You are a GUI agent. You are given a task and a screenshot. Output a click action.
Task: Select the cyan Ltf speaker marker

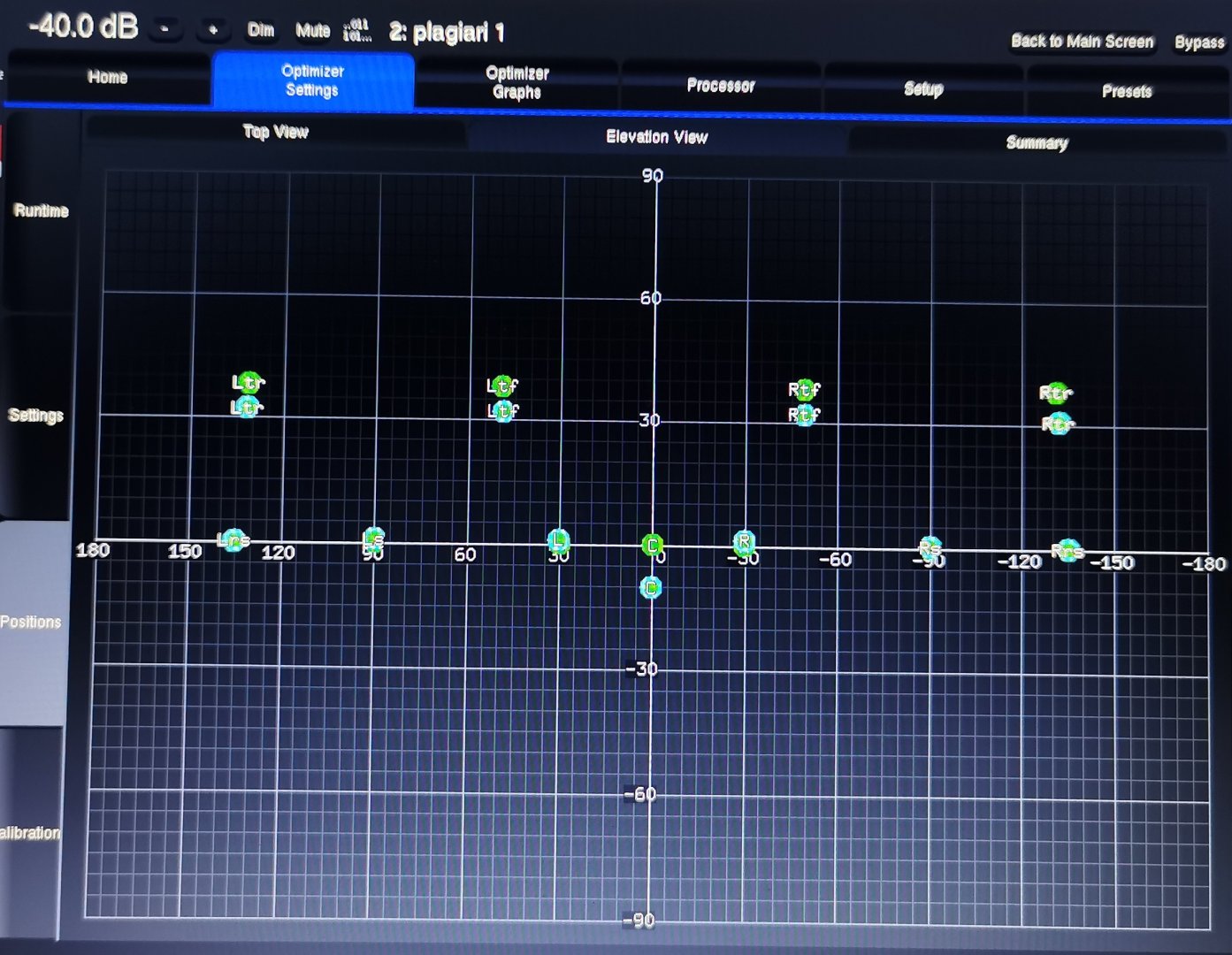pos(503,411)
